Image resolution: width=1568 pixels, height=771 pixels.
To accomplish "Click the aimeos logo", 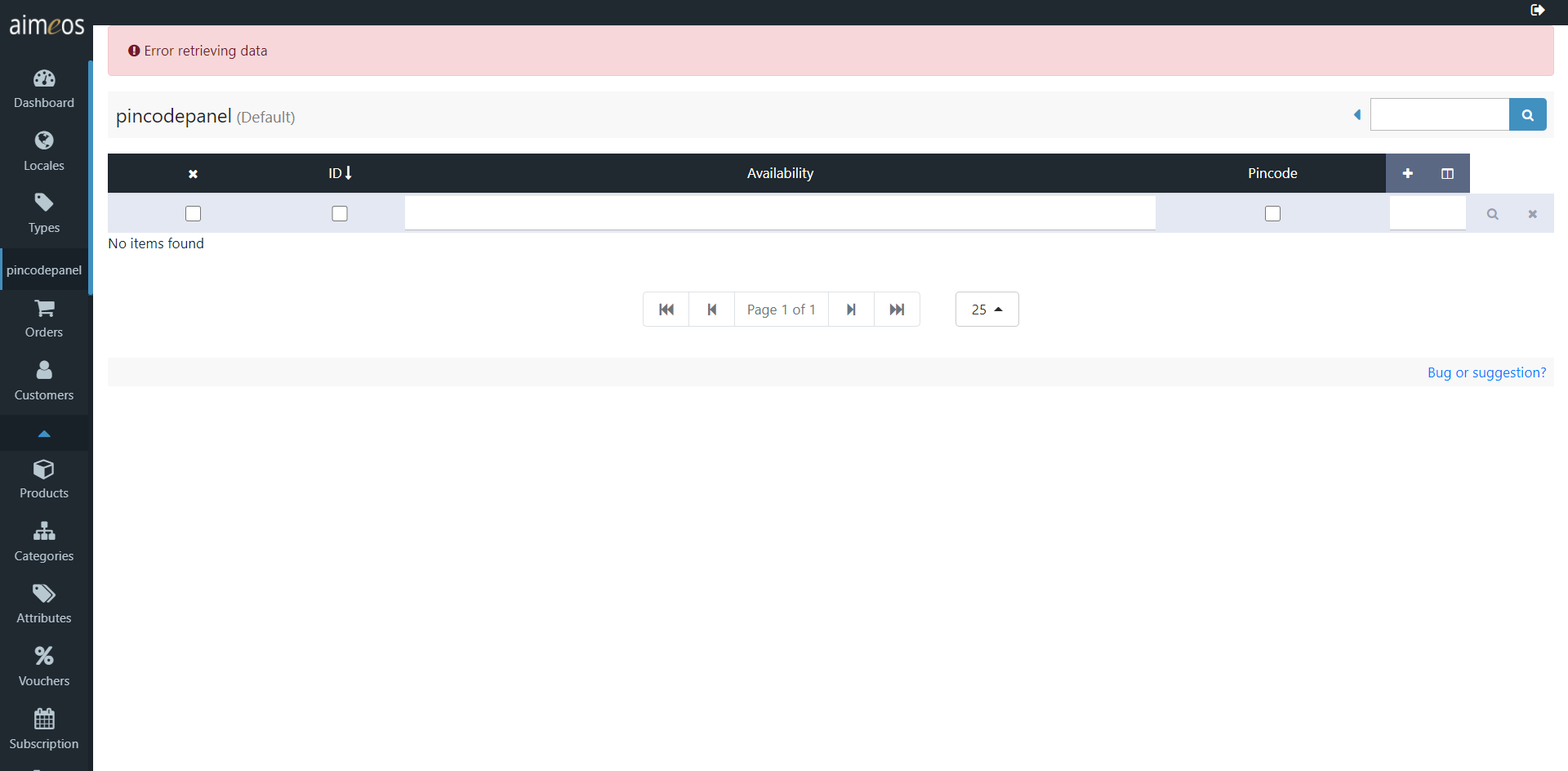I will coord(47,25).
